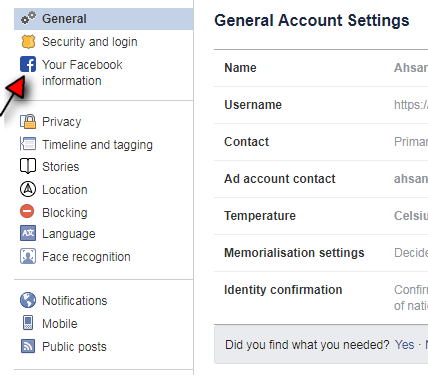The width and height of the screenshot is (428, 375).
Task: Click 'Did you find what you needed?' text
Action: tap(307, 345)
